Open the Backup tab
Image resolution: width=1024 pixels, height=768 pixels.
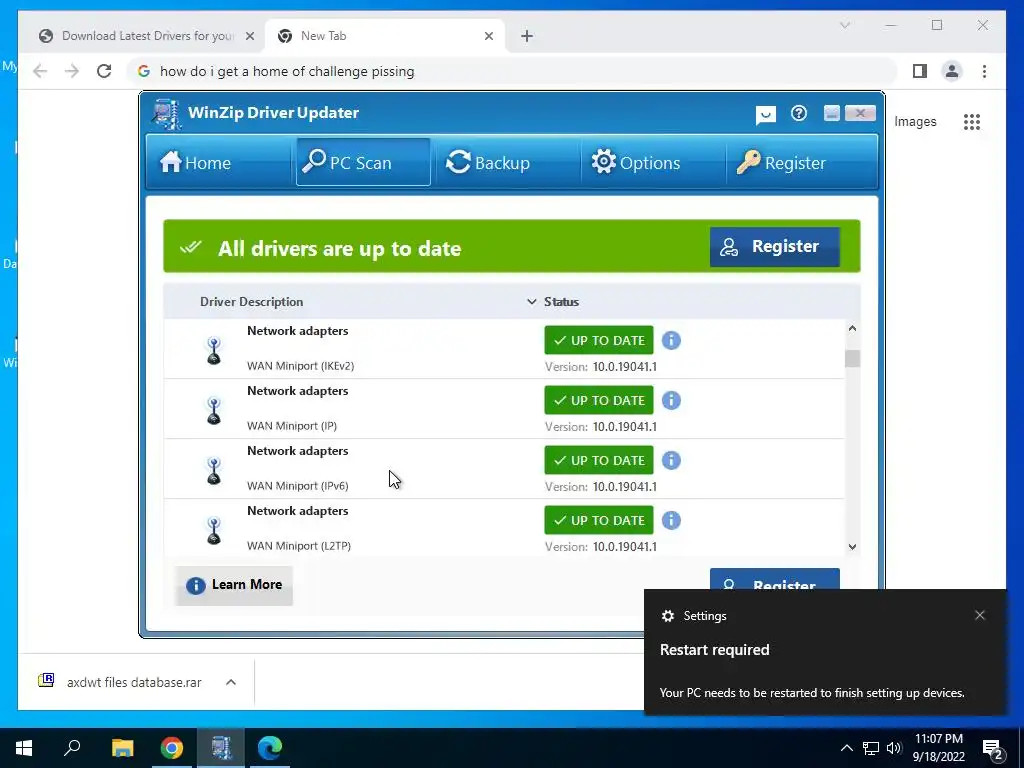(506, 162)
